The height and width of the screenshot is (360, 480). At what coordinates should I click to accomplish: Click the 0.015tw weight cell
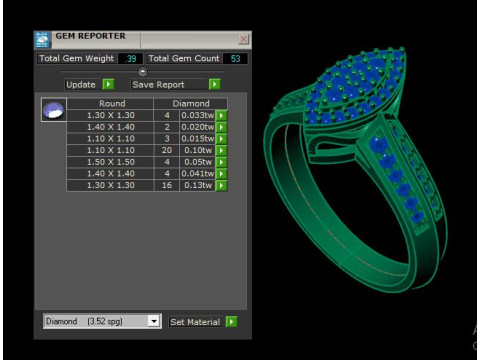[x=198, y=139]
